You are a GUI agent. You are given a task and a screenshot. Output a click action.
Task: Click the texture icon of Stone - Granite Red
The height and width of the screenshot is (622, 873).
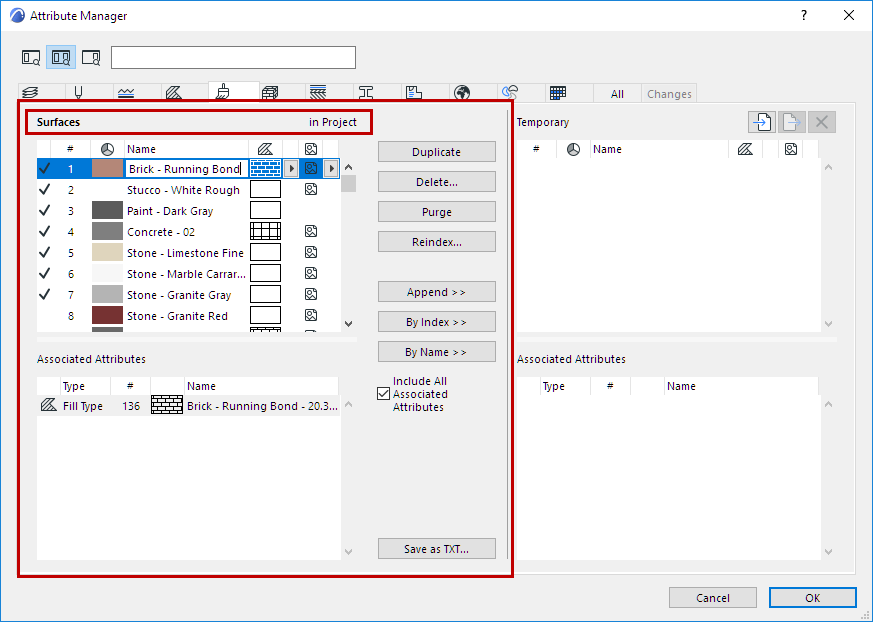[x=311, y=315]
